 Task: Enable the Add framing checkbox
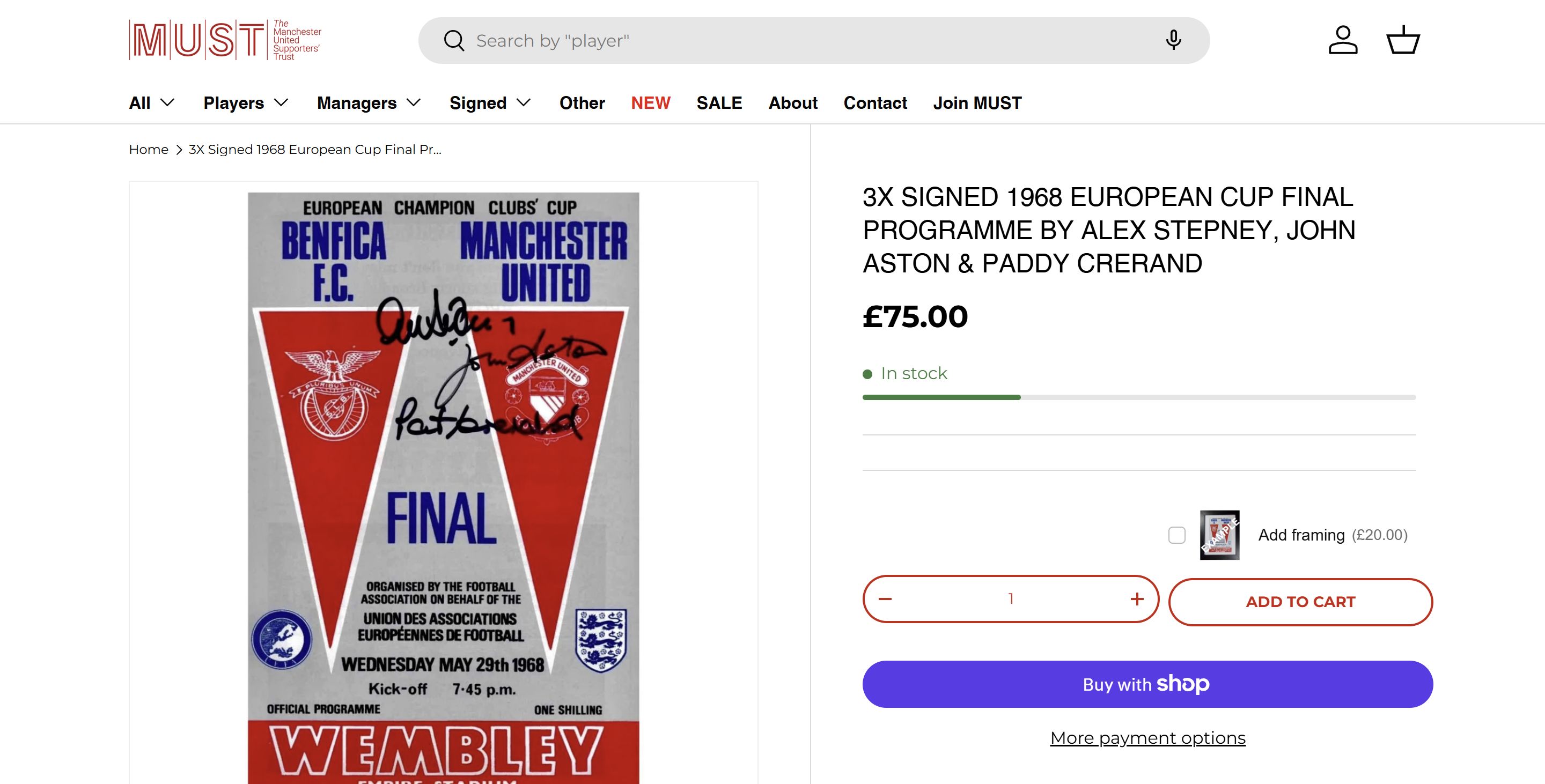coord(1177,535)
